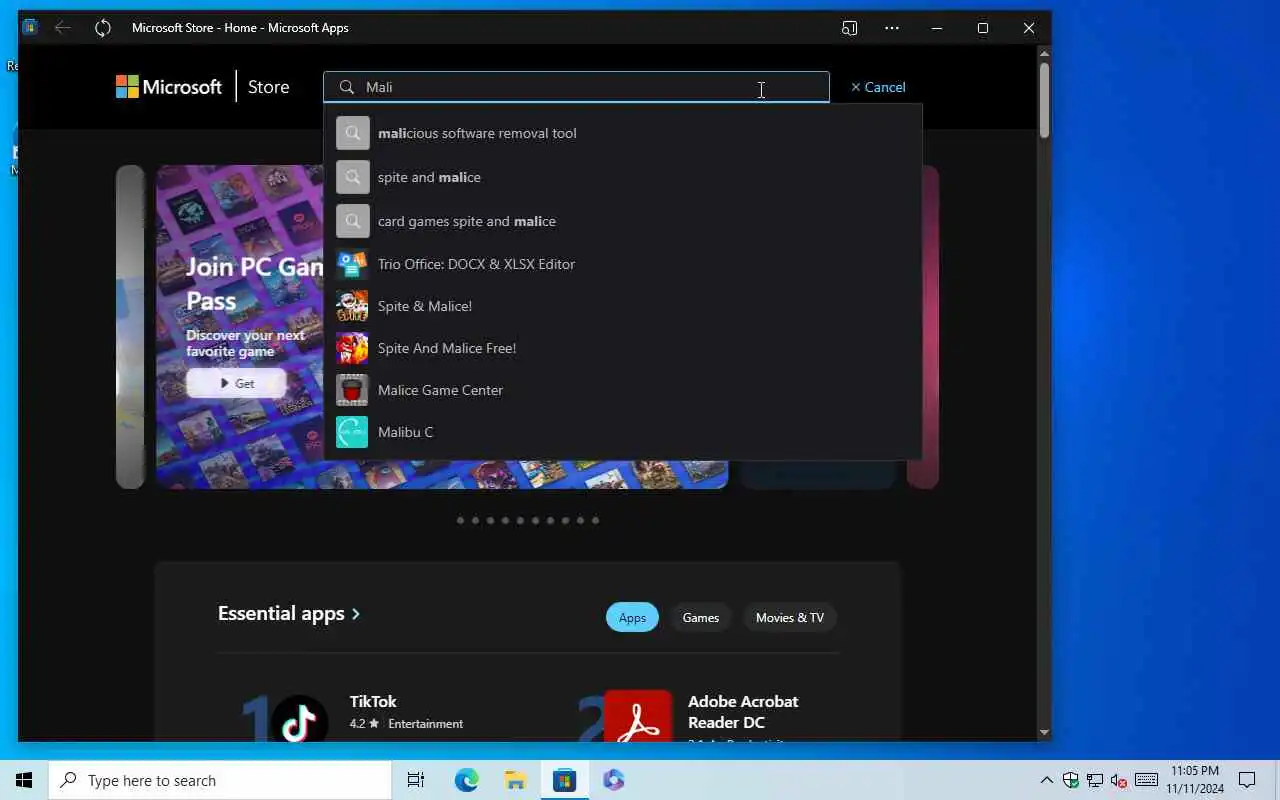The width and height of the screenshot is (1280, 800).
Task: Expand Essential apps section chevron
Action: (355, 614)
